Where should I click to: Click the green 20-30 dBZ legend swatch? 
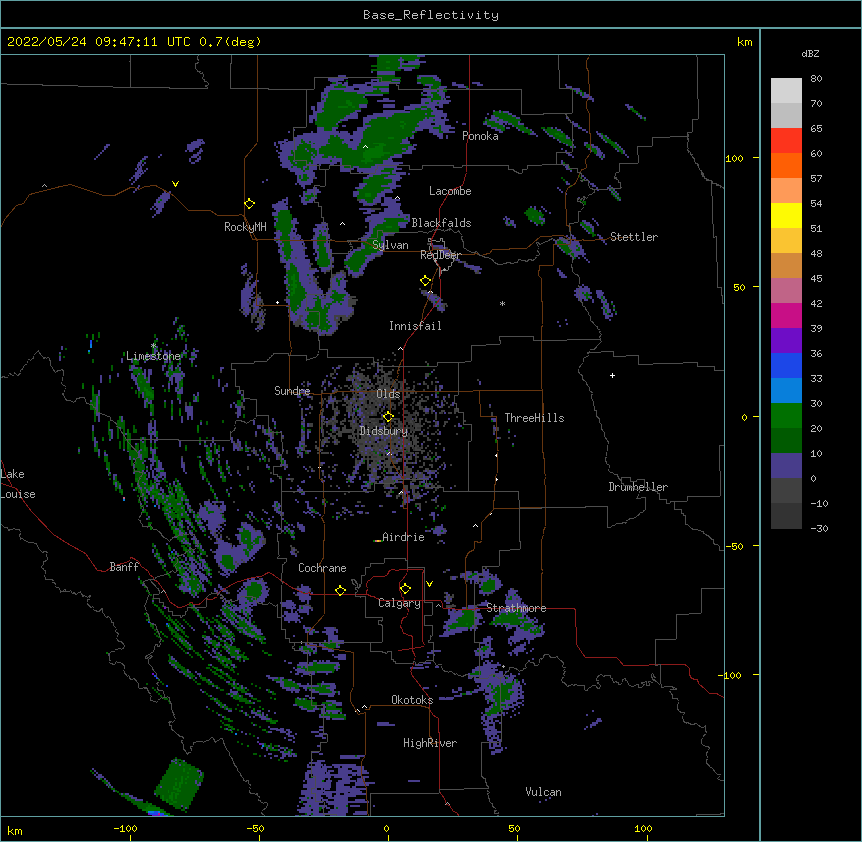click(x=786, y=416)
